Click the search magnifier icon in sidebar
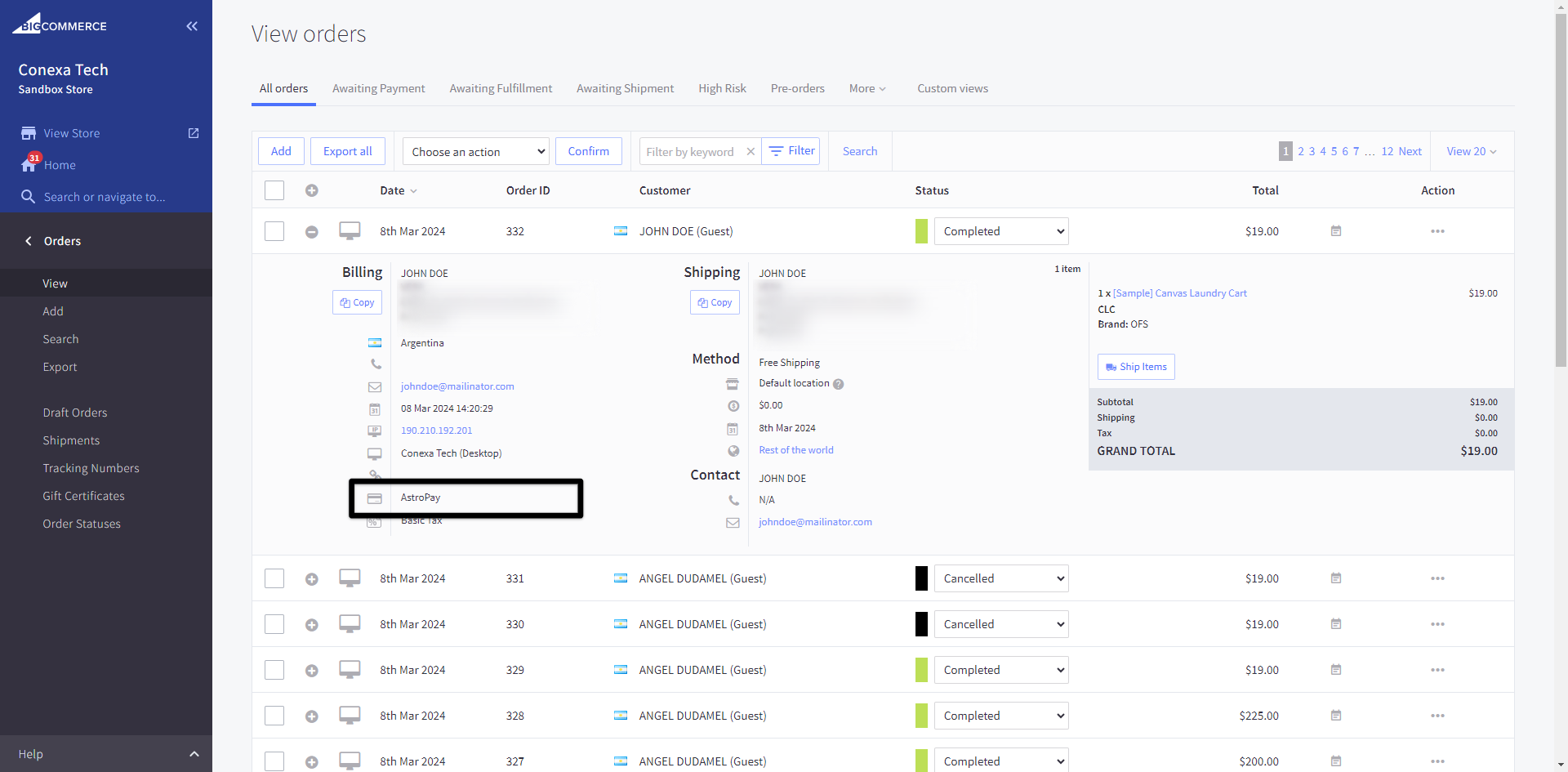The image size is (1568, 772). tap(28, 197)
